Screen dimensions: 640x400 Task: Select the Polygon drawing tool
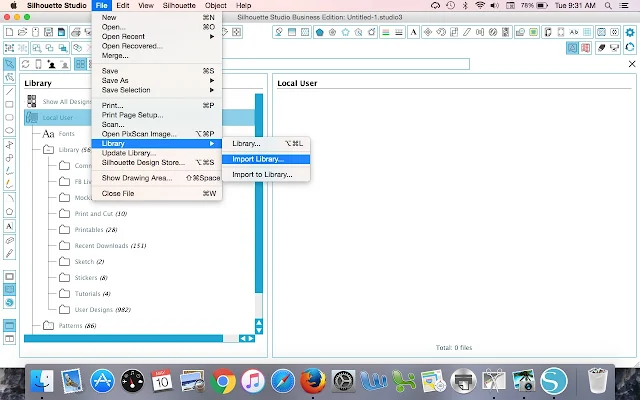9,211
